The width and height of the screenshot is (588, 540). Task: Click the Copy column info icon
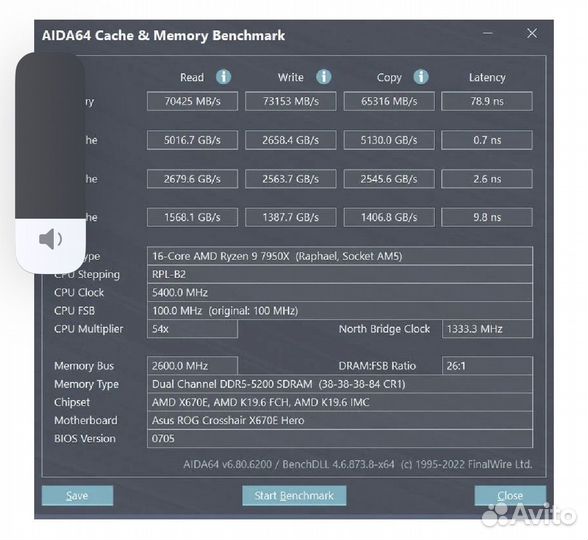(x=421, y=77)
